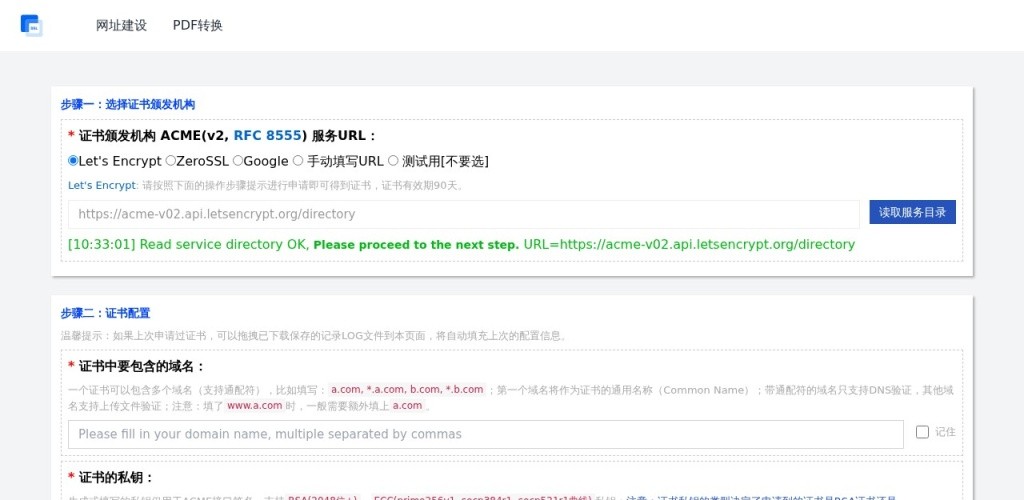Screen dimensions: 1024x500
Task: Select the 手动填写URL radio option
Action: 298,161
